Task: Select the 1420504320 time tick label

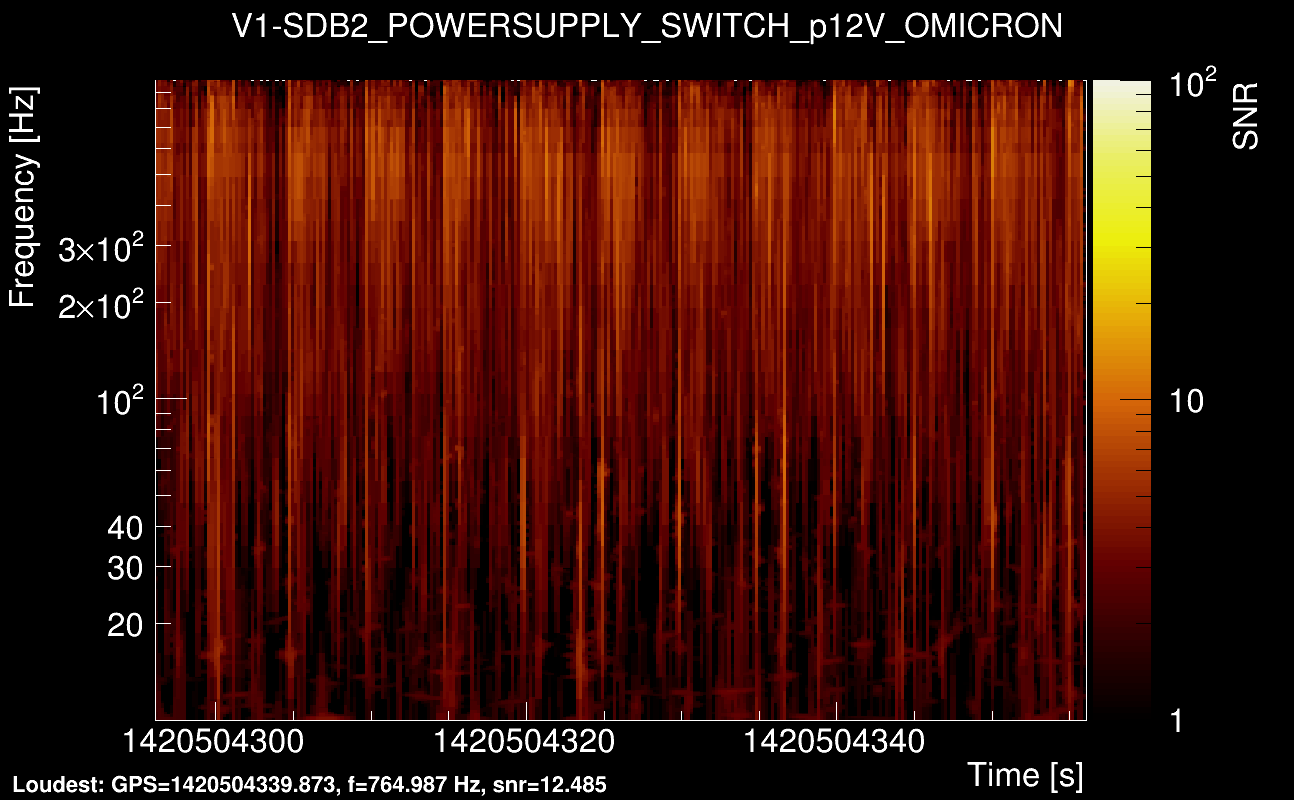Action: 526,744
